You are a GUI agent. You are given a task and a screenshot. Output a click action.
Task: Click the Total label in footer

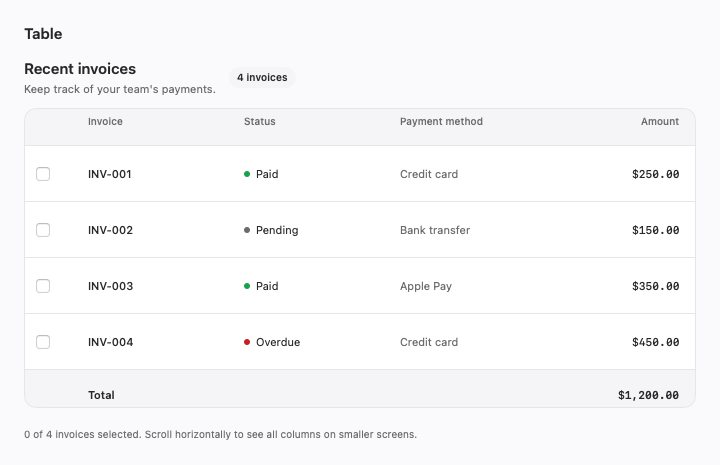point(101,395)
